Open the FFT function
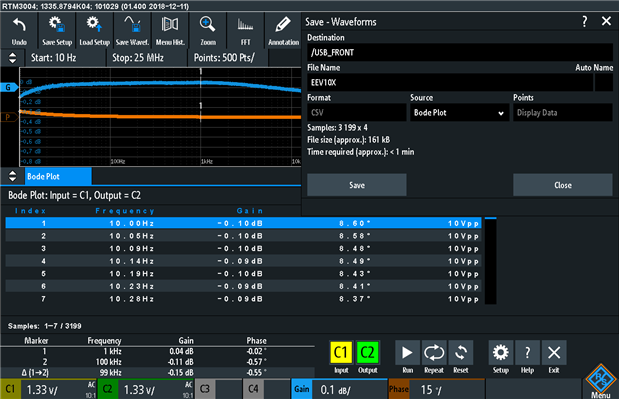The width and height of the screenshot is (619, 399). click(x=246, y=31)
